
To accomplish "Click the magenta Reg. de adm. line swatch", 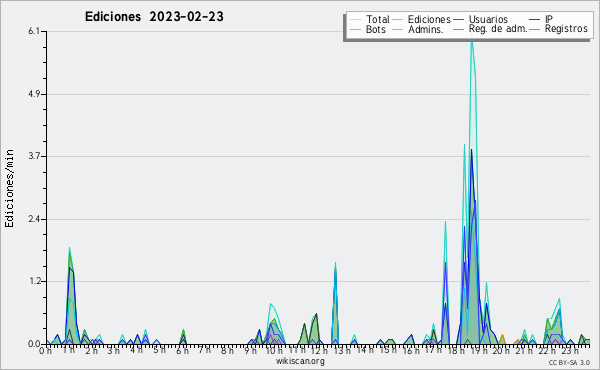I will (458, 29).
